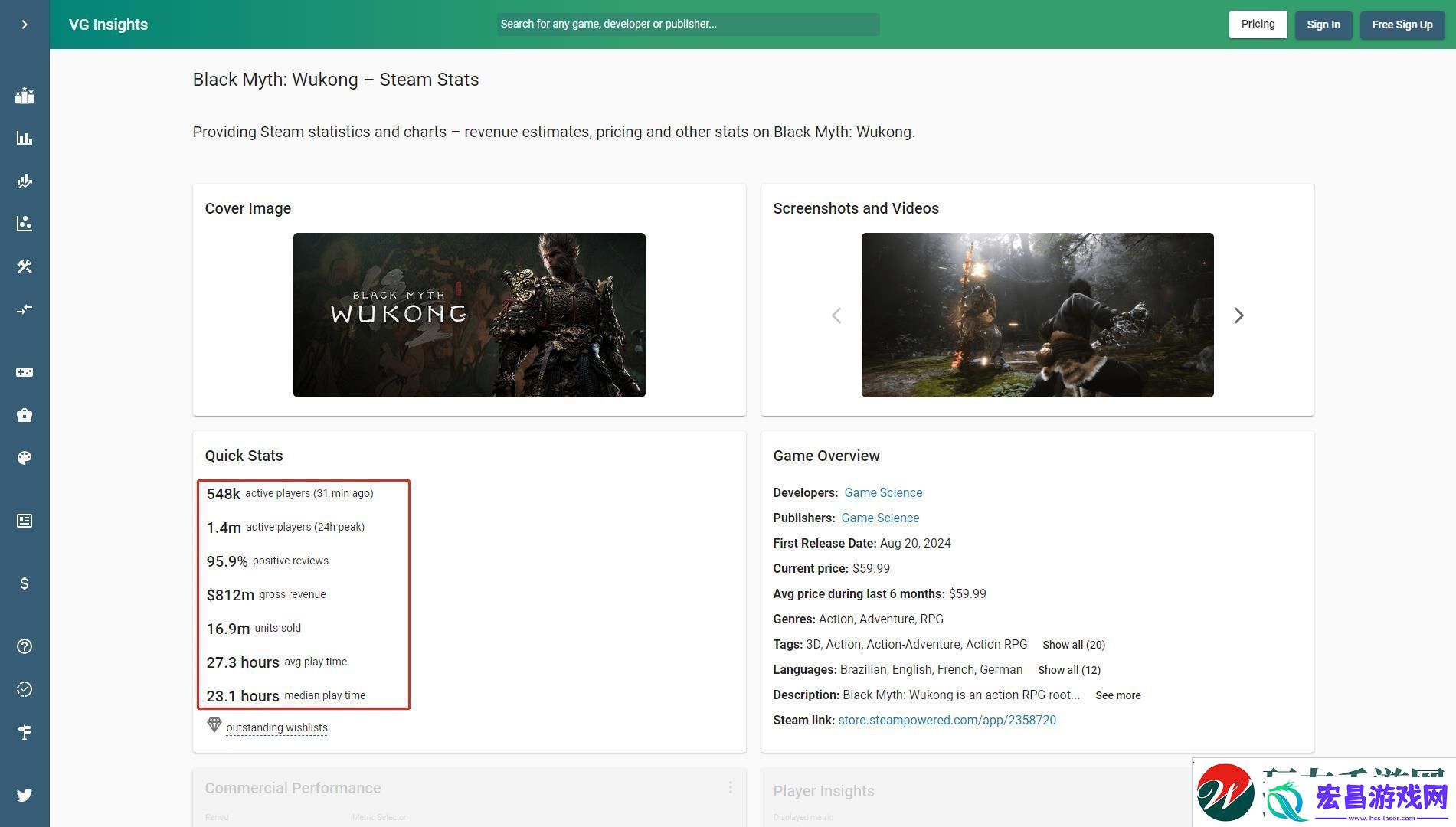Screen dimensions: 1456x827
Task: Click the $812m gross revenue stat
Action: tap(266, 595)
